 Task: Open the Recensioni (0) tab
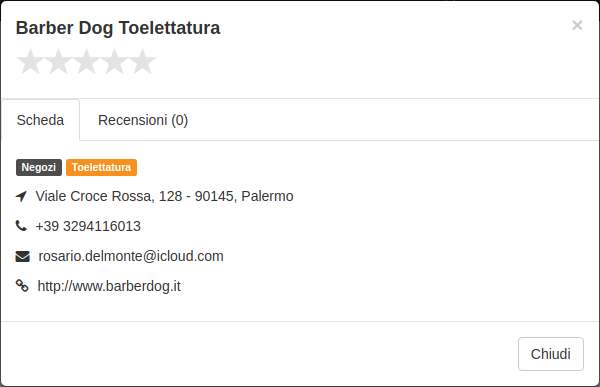[x=143, y=120]
